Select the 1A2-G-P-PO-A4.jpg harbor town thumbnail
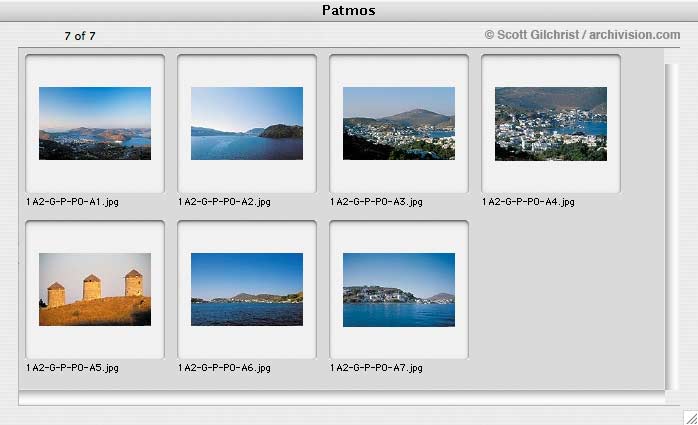The image size is (698, 425). (551, 124)
